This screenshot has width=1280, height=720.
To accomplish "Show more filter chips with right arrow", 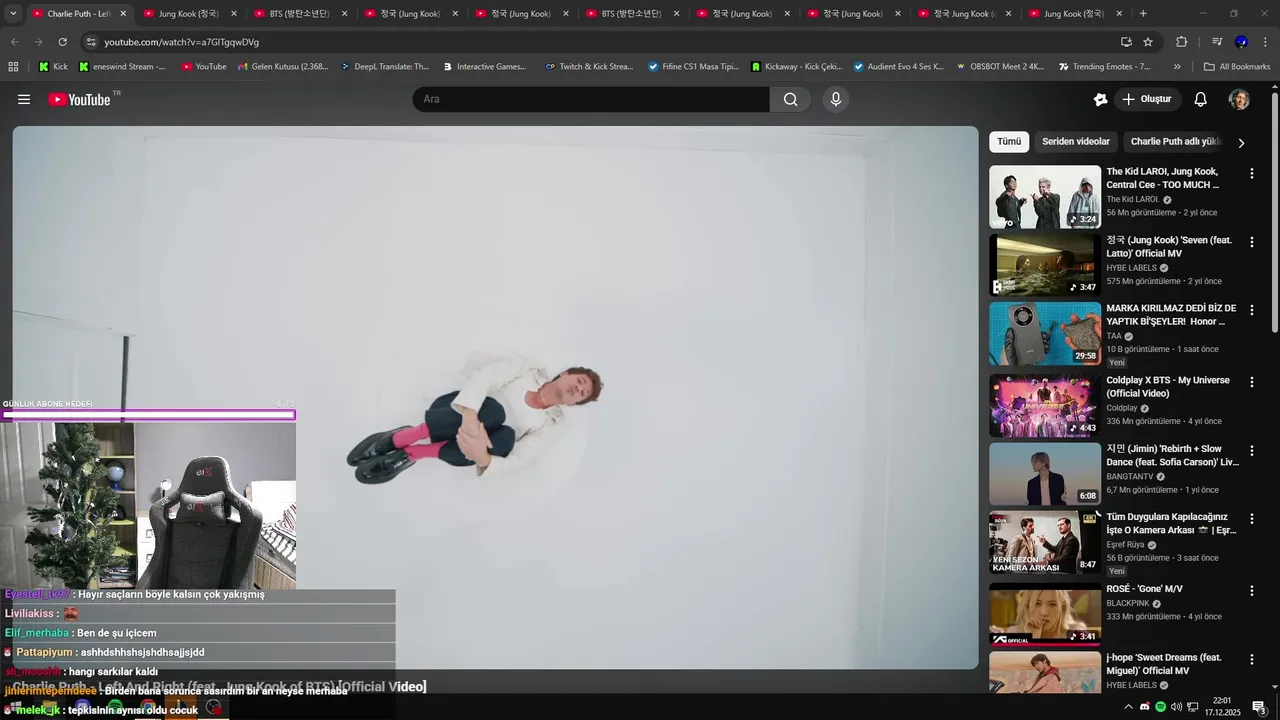I will point(1241,143).
